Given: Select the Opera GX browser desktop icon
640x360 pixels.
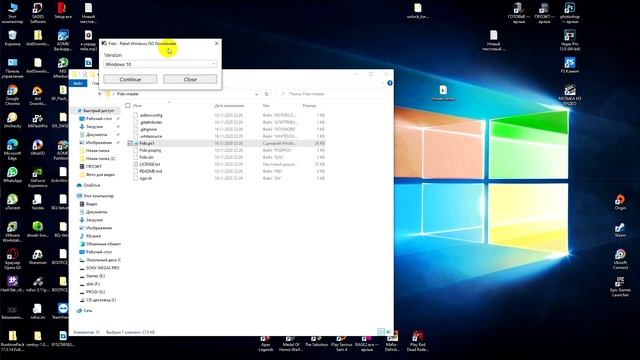Looking at the screenshot, I should coord(12,259).
